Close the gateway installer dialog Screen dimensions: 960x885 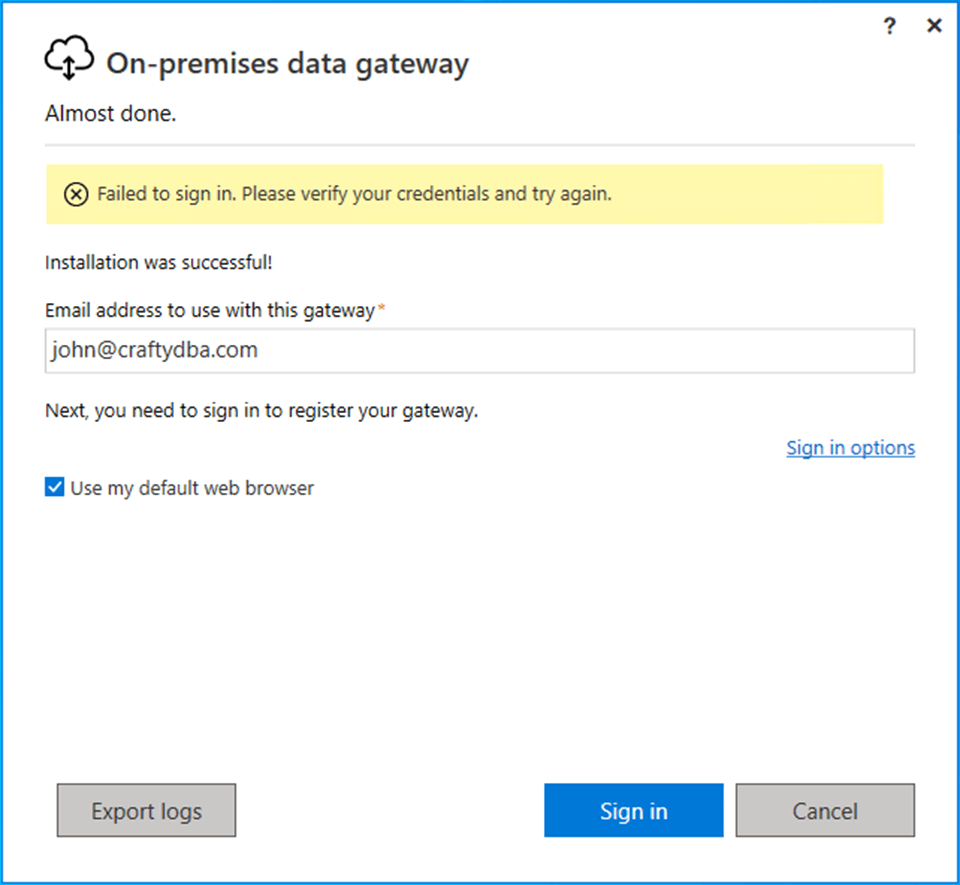pyautogui.click(x=935, y=26)
